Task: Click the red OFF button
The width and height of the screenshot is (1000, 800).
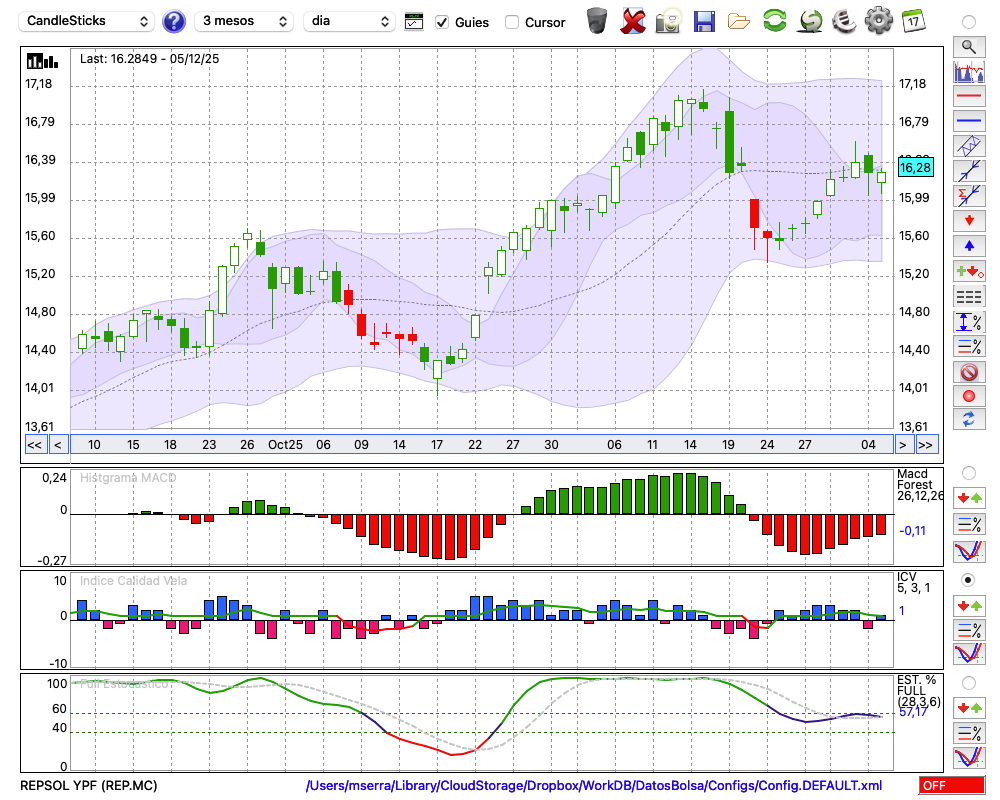Action: (952, 785)
